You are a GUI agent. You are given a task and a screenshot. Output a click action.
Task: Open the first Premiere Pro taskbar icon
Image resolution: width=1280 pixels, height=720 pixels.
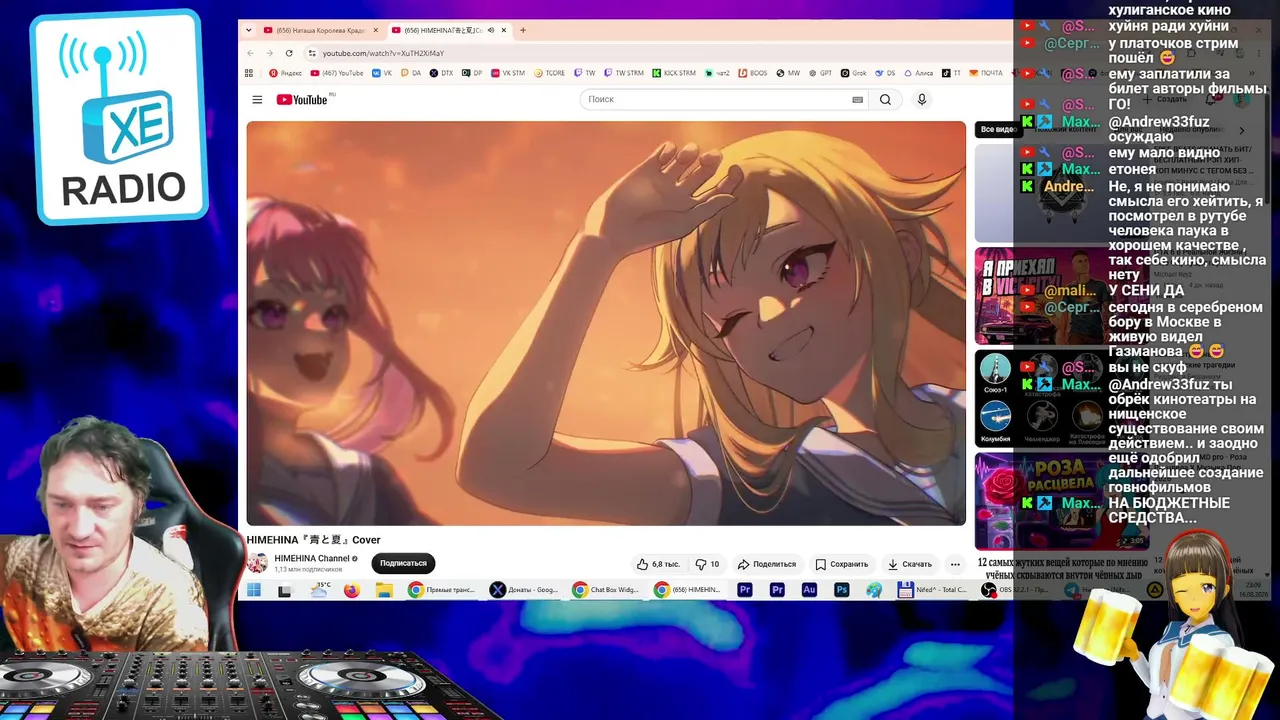pos(744,590)
